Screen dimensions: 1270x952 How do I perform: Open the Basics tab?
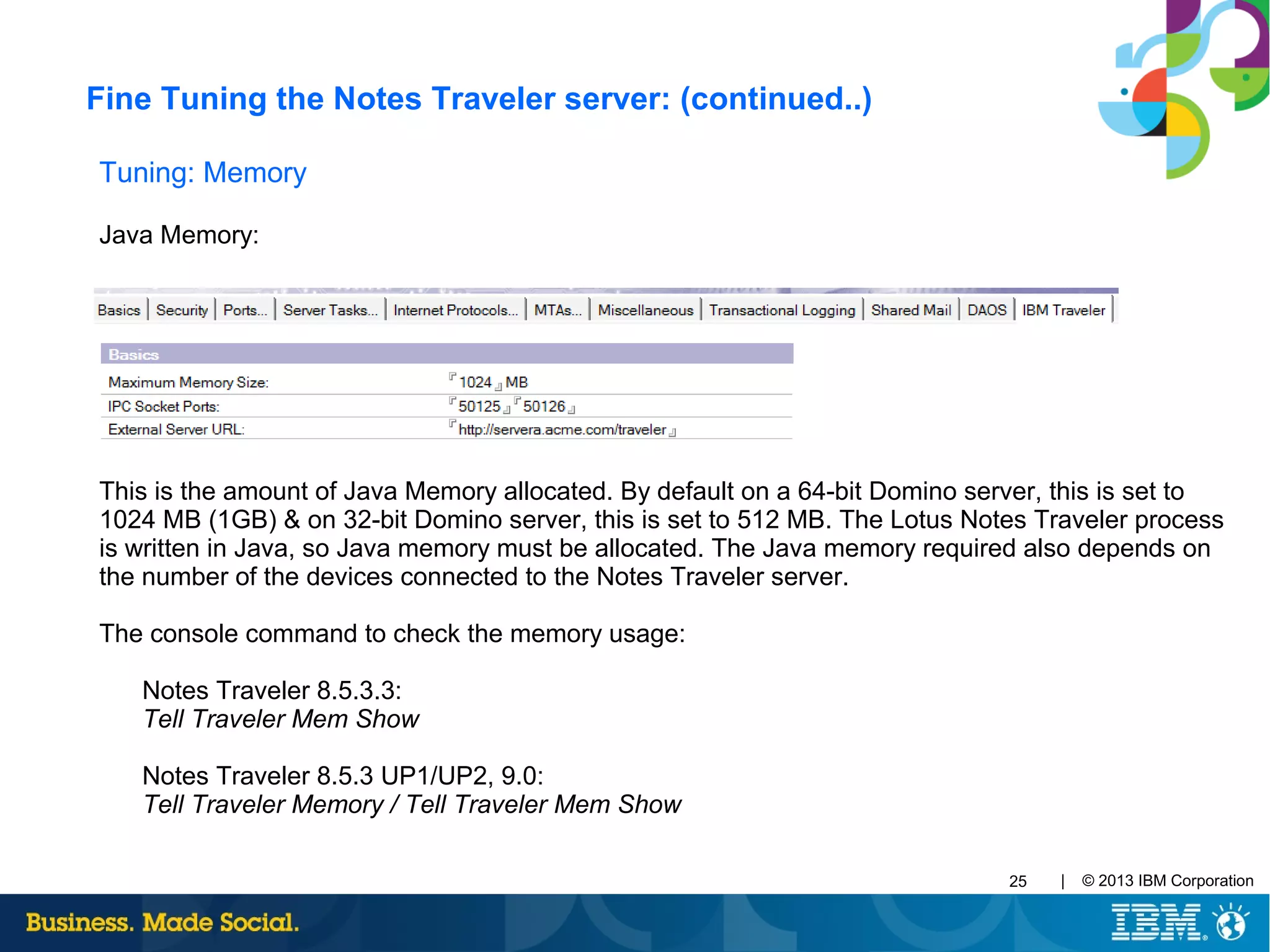pos(119,310)
